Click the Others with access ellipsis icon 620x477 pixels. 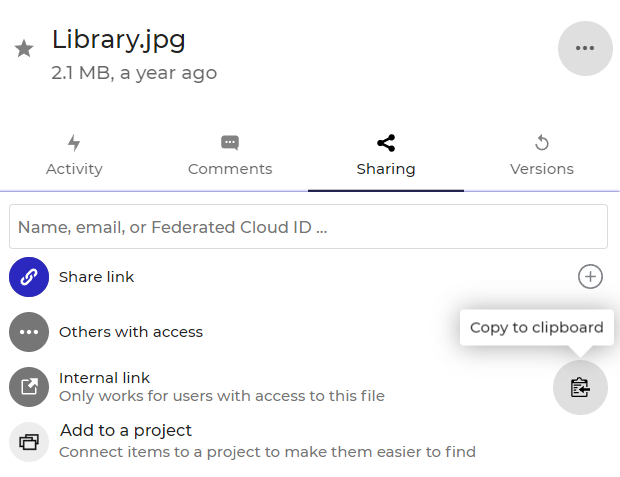(29, 332)
